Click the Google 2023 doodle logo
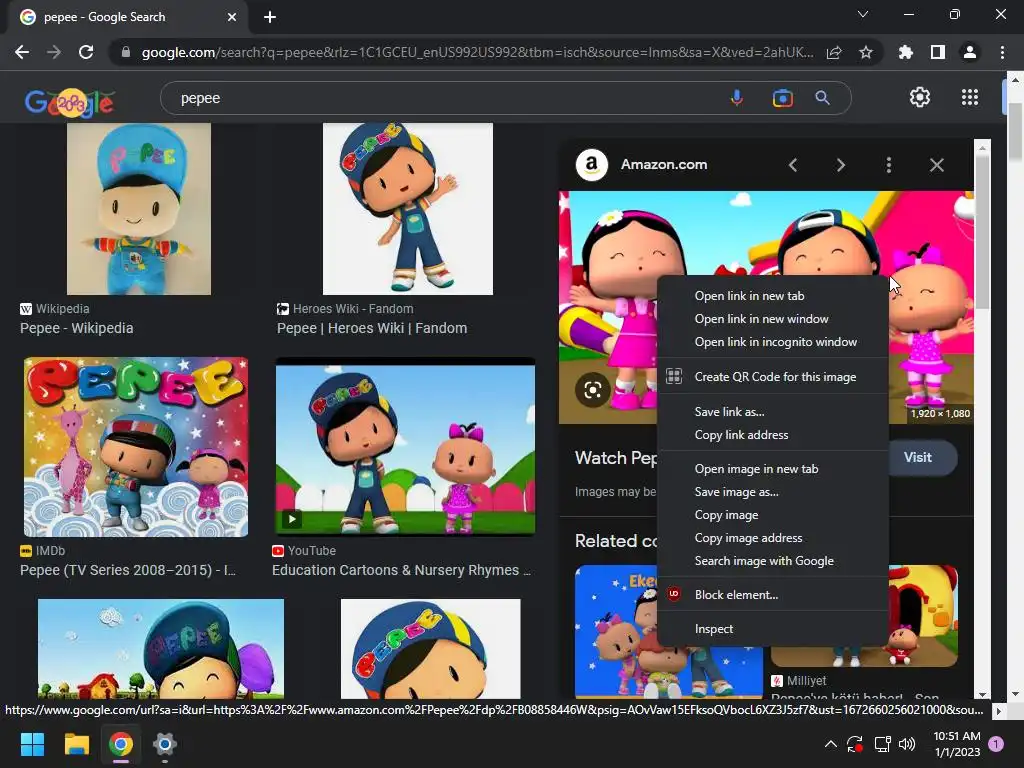Viewport: 1024px width, 768px height. click(x=69, y=102)
